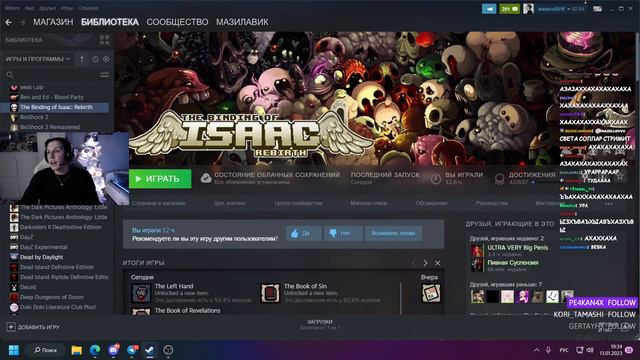Click the Возможно, позже button
The height and width of the screenshot is (360, 640).
tap(393, 233)
